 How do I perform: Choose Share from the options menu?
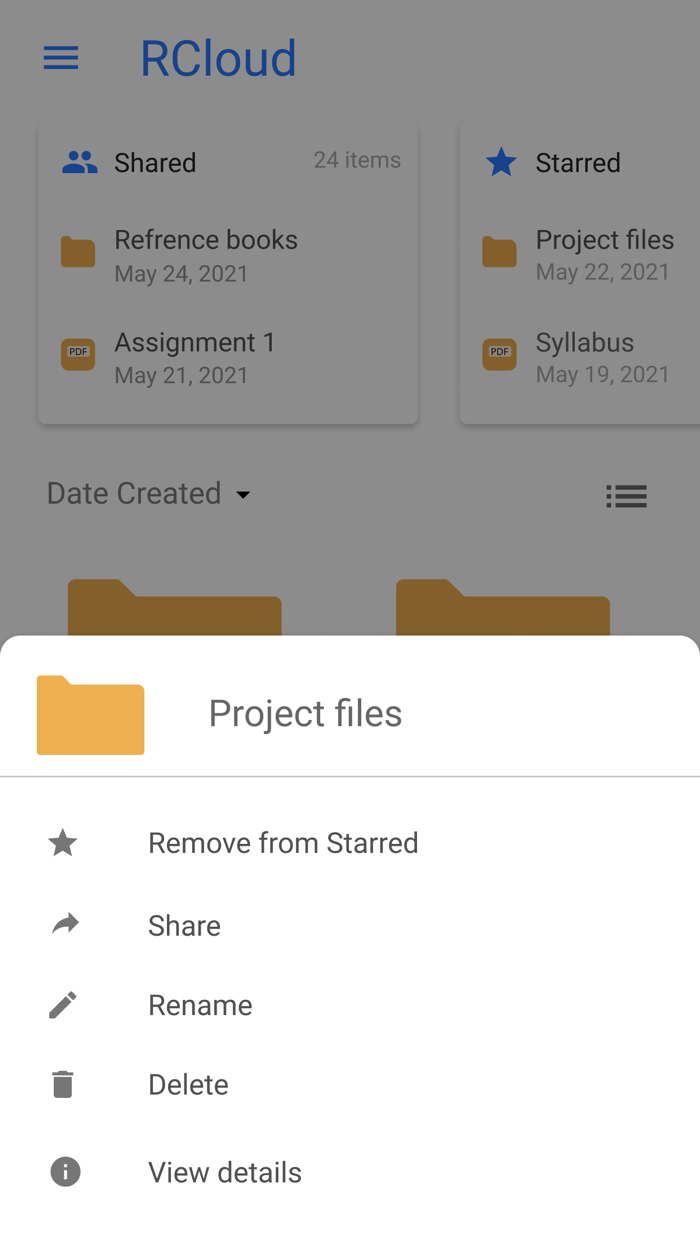(184, 925)
